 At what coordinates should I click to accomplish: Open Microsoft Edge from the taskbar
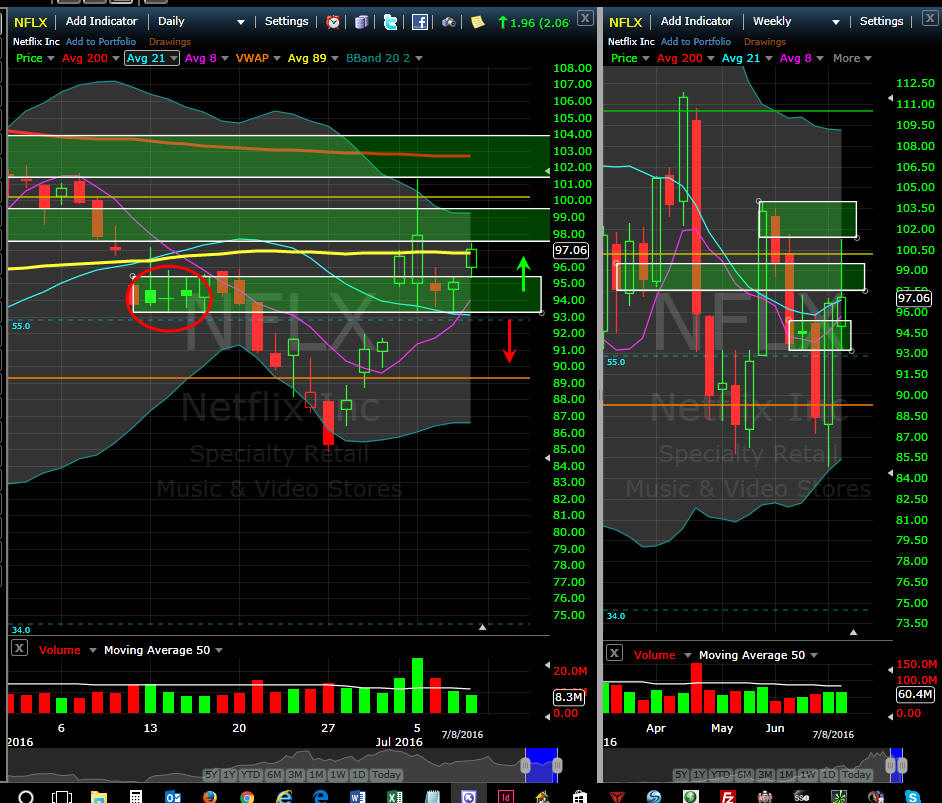point(321,796)
